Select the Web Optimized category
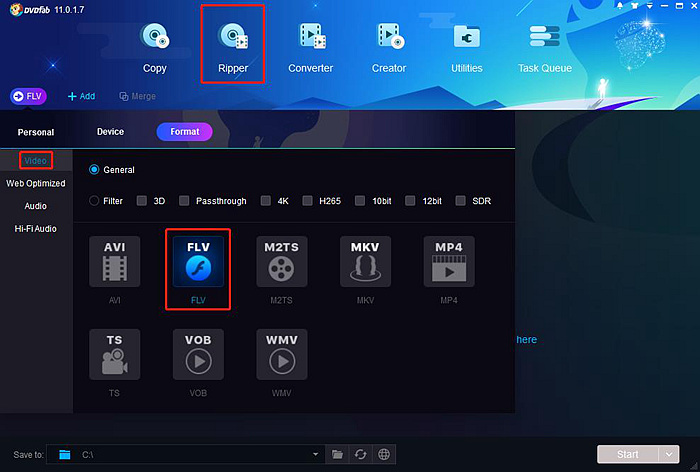Screen dimensions: 700x472 (x=36, y=183)
